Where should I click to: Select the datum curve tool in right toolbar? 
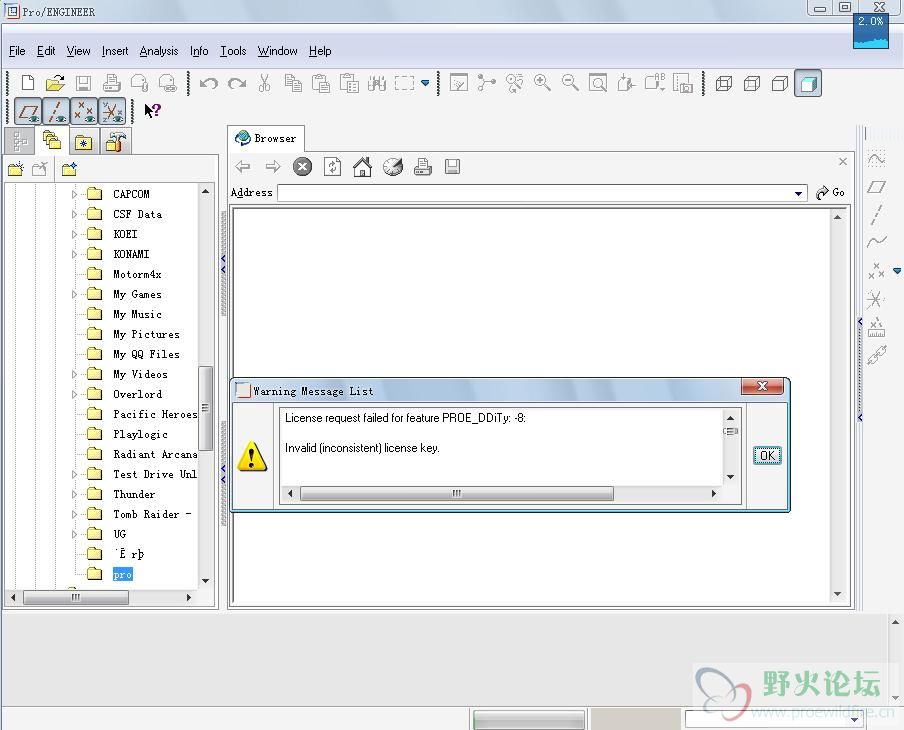click(x=876, y=241)
